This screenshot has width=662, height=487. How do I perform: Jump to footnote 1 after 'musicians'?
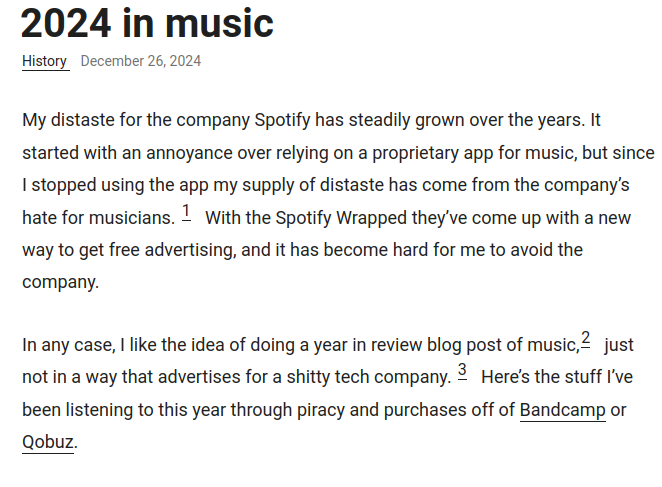click(186, 212)
